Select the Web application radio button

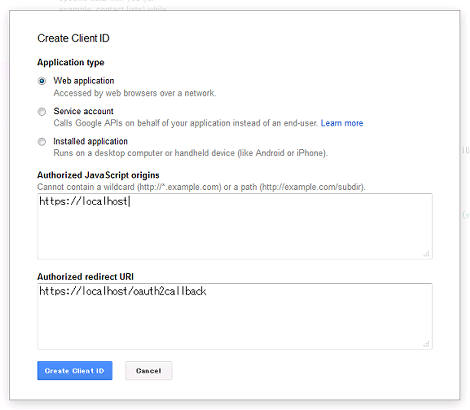(x=42, y=81)
